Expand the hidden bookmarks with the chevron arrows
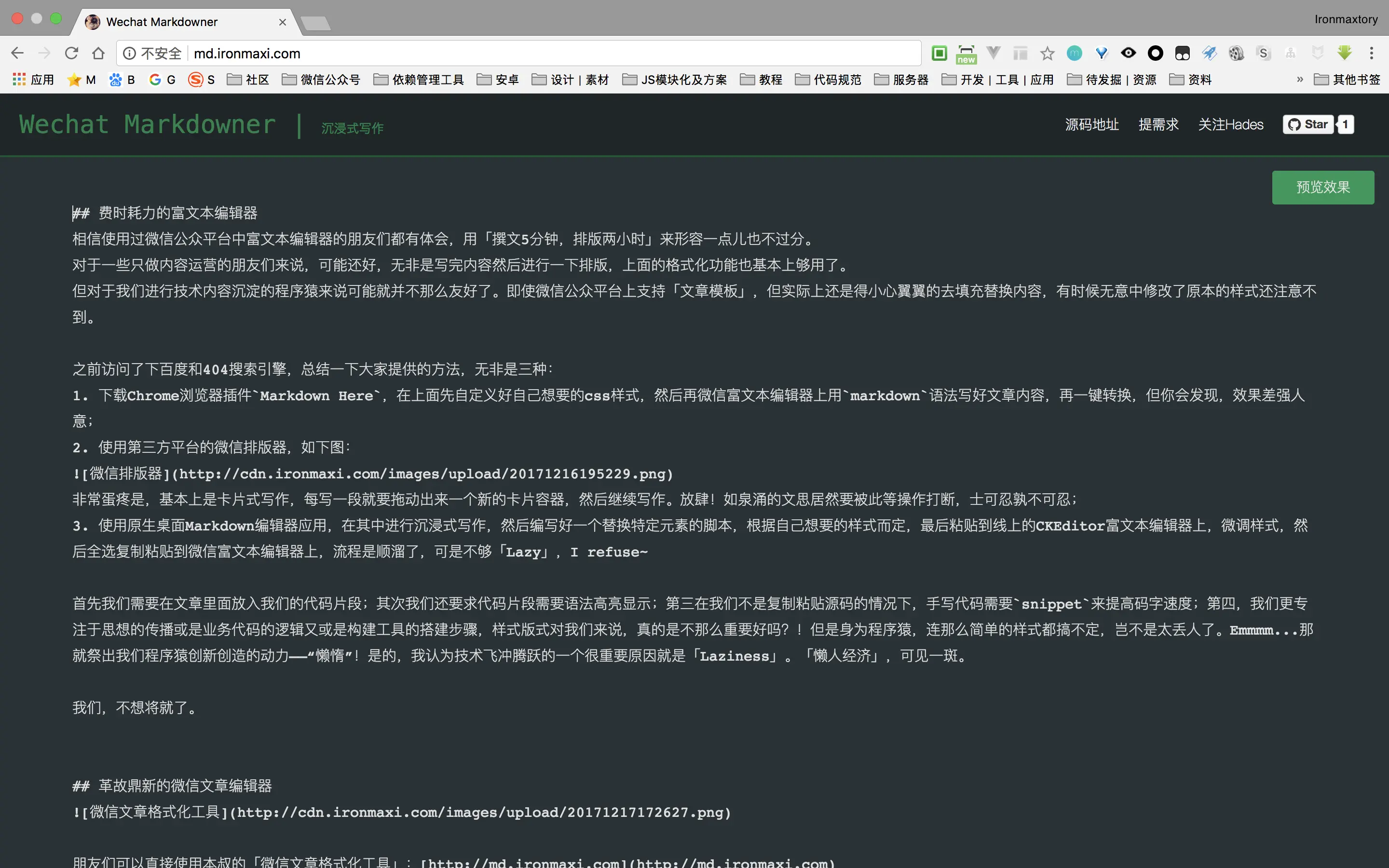 [x=1300, y=79]
